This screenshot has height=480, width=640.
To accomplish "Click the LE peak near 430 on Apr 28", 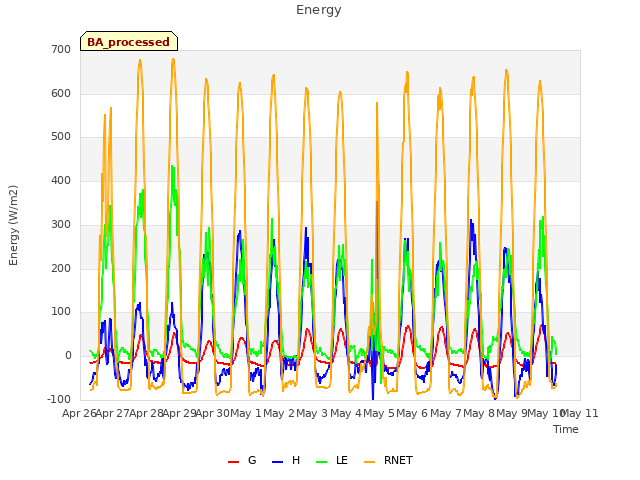I will (173, 167).
